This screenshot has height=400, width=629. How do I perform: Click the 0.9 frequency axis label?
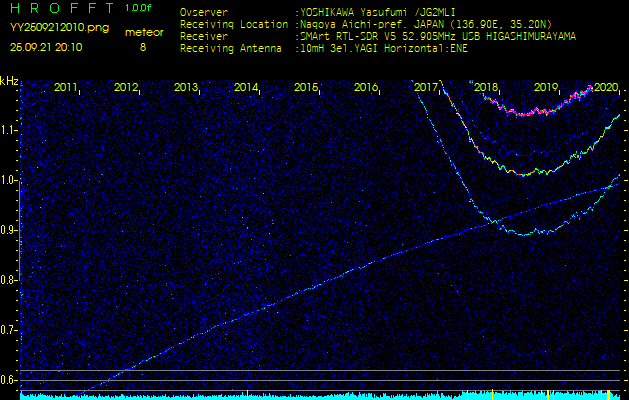coord(9,230)
